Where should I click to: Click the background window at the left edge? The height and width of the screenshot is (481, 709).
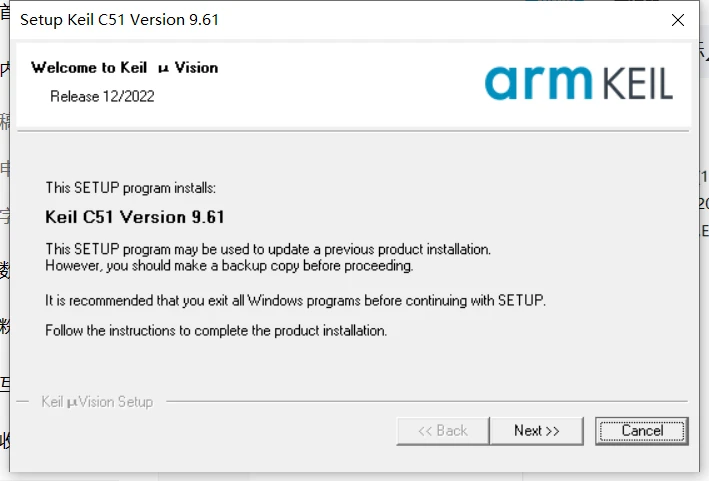5,250
